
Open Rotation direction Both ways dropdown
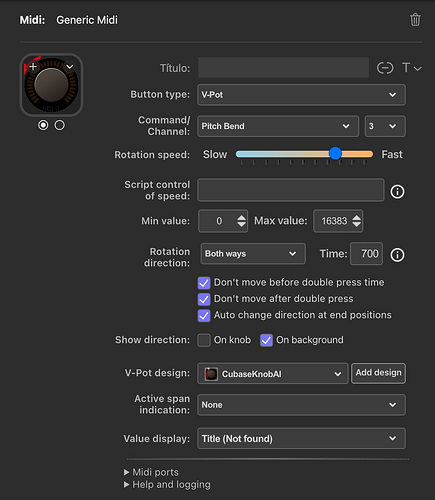(253, 254)
